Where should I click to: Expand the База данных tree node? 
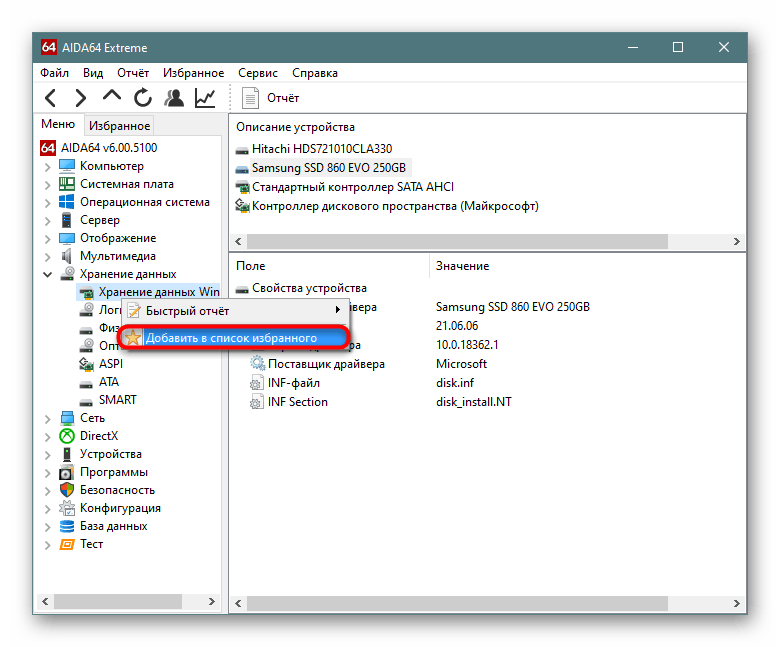(x=47, y=527)
